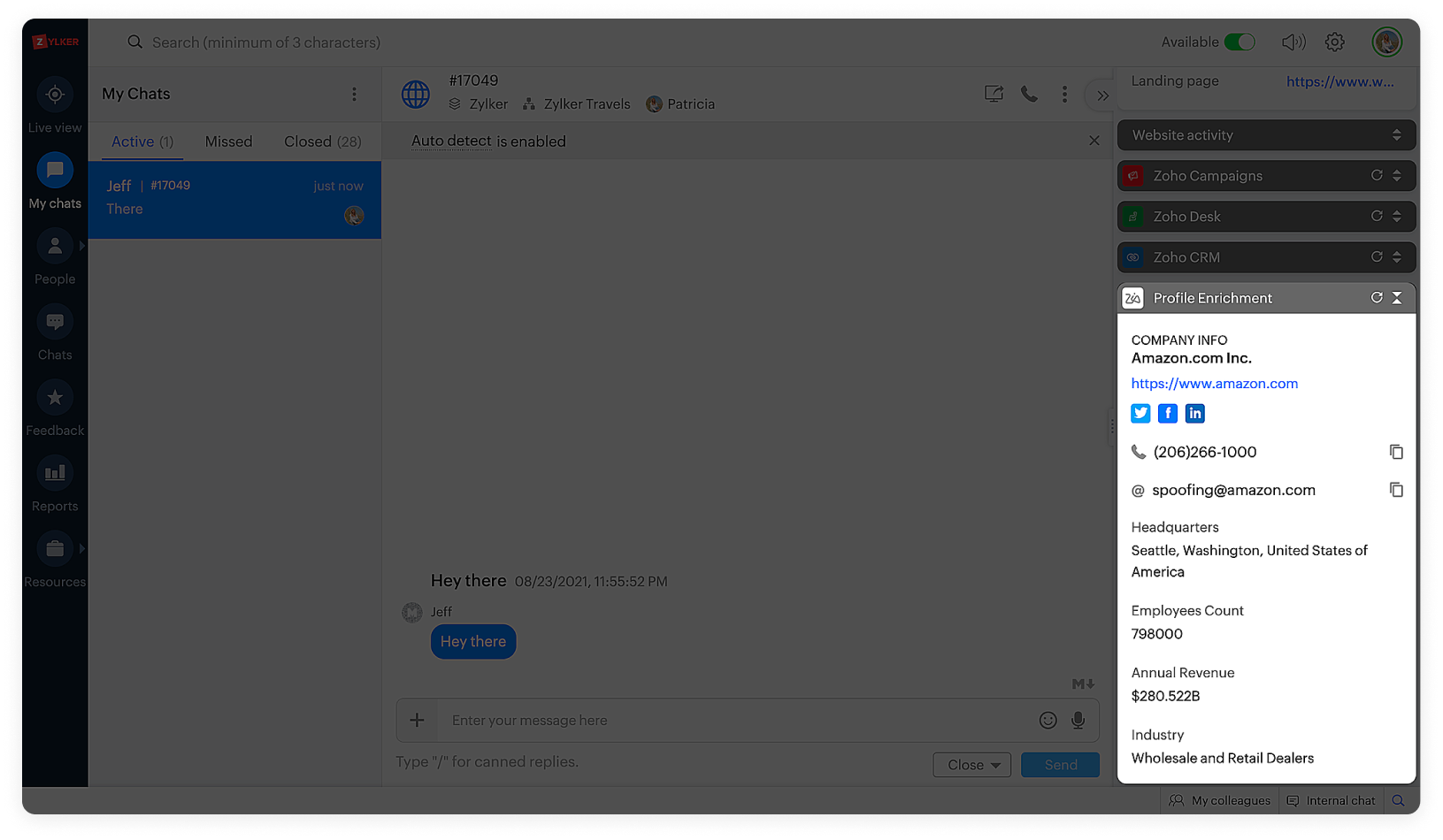Click the visitor globe icon in header
The height and width of the screenshot is (840, 1443).
coord(416,94)
